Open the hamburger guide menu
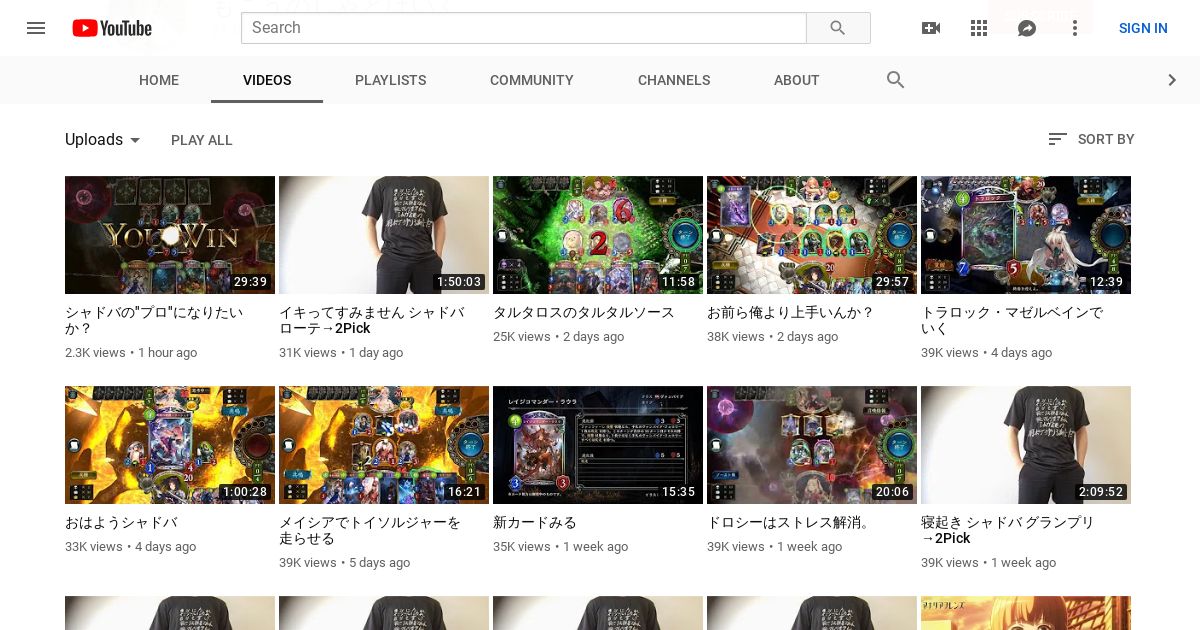The image size is (1200, 630). [36, 28]
